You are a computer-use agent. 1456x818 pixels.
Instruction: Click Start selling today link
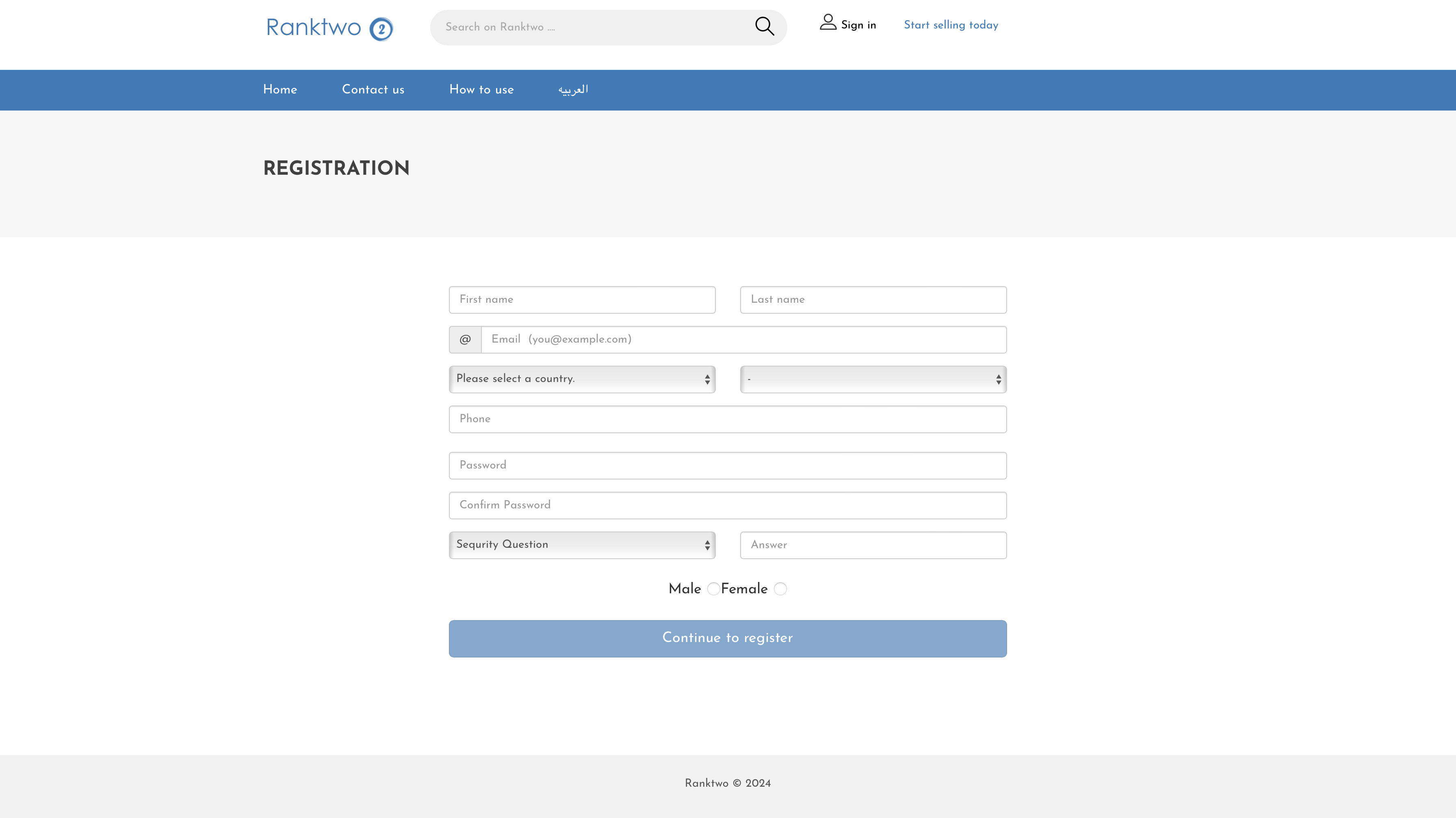click(951, 25)
